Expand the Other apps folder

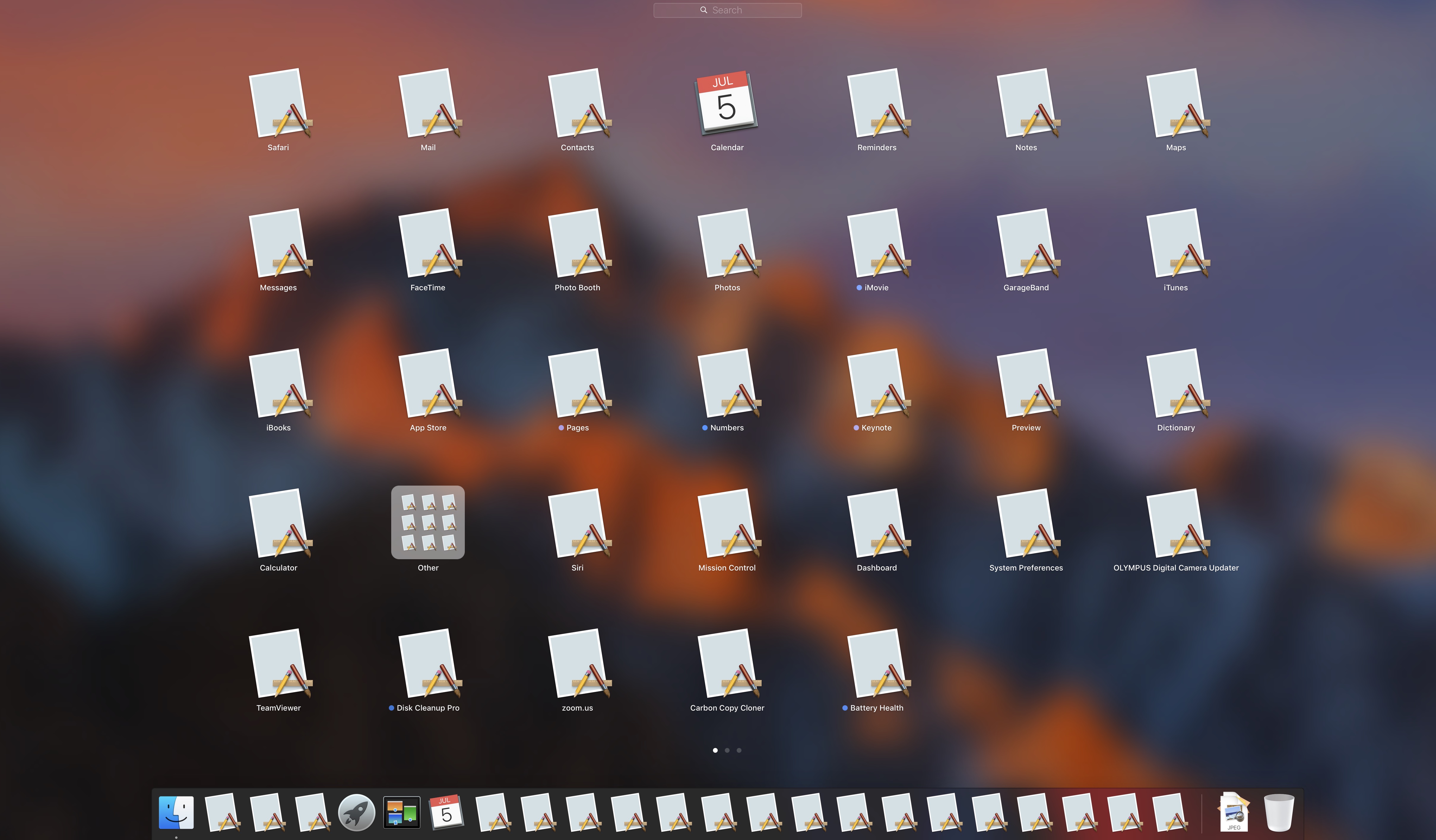click(428, 523)
